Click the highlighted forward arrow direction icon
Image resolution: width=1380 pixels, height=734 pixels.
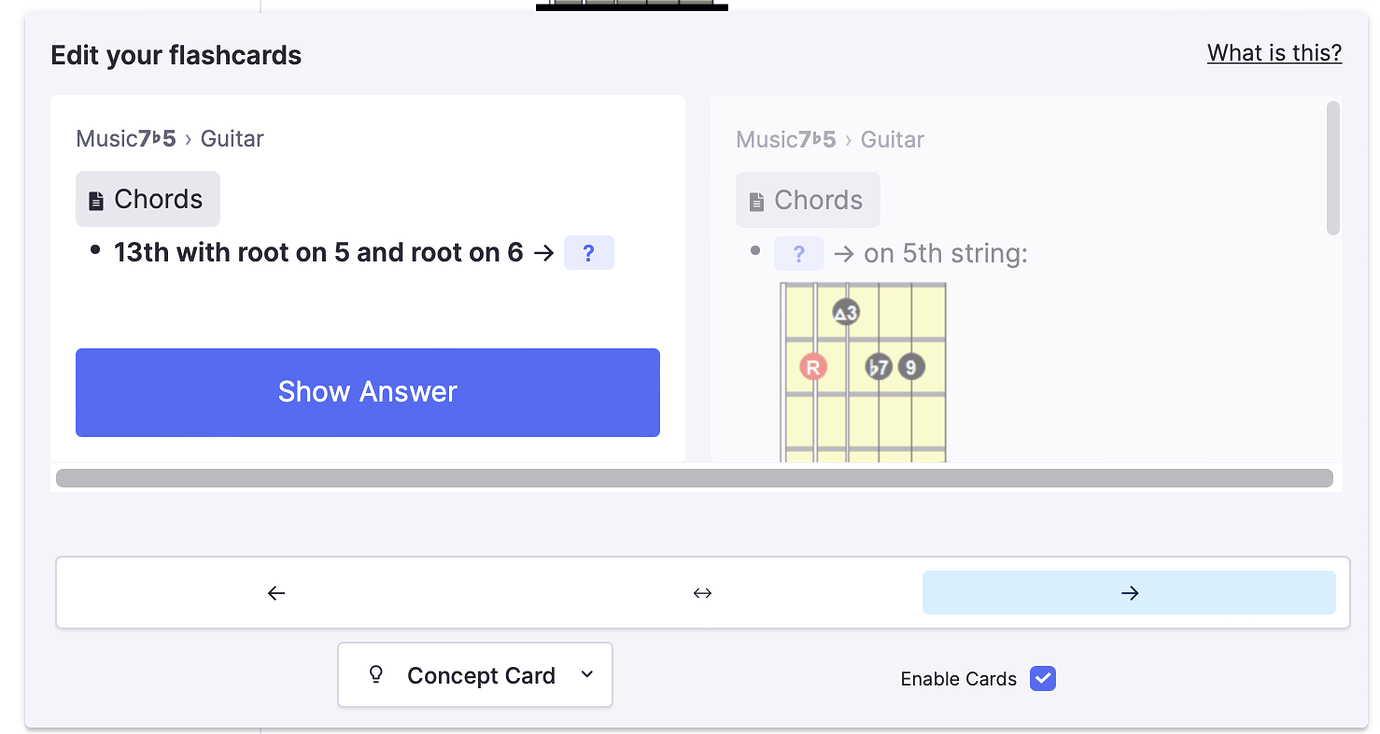1129,592
